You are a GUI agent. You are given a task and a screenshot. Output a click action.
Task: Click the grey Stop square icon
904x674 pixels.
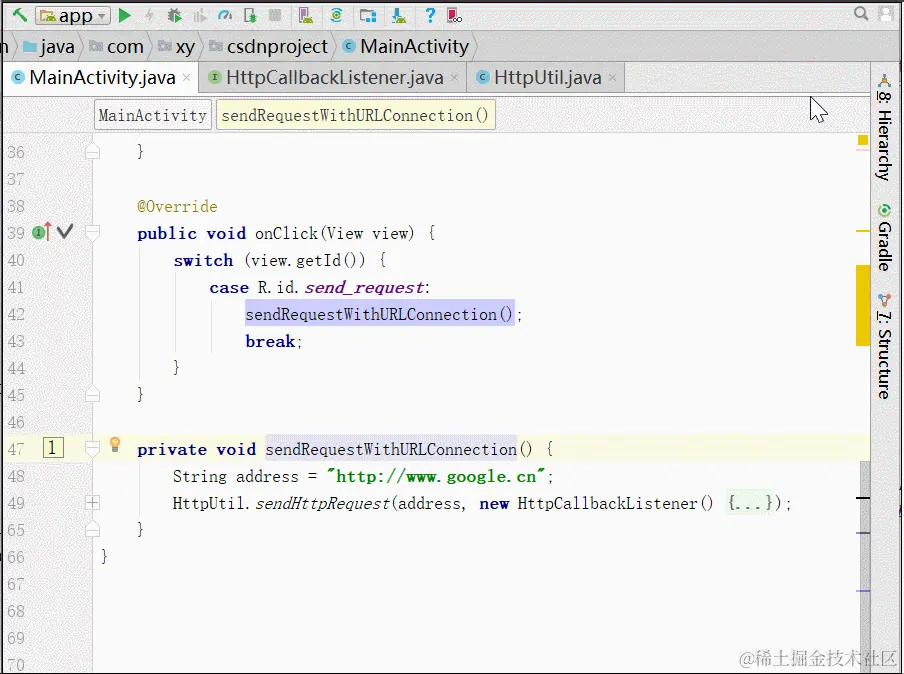click(x=275, y=16)
